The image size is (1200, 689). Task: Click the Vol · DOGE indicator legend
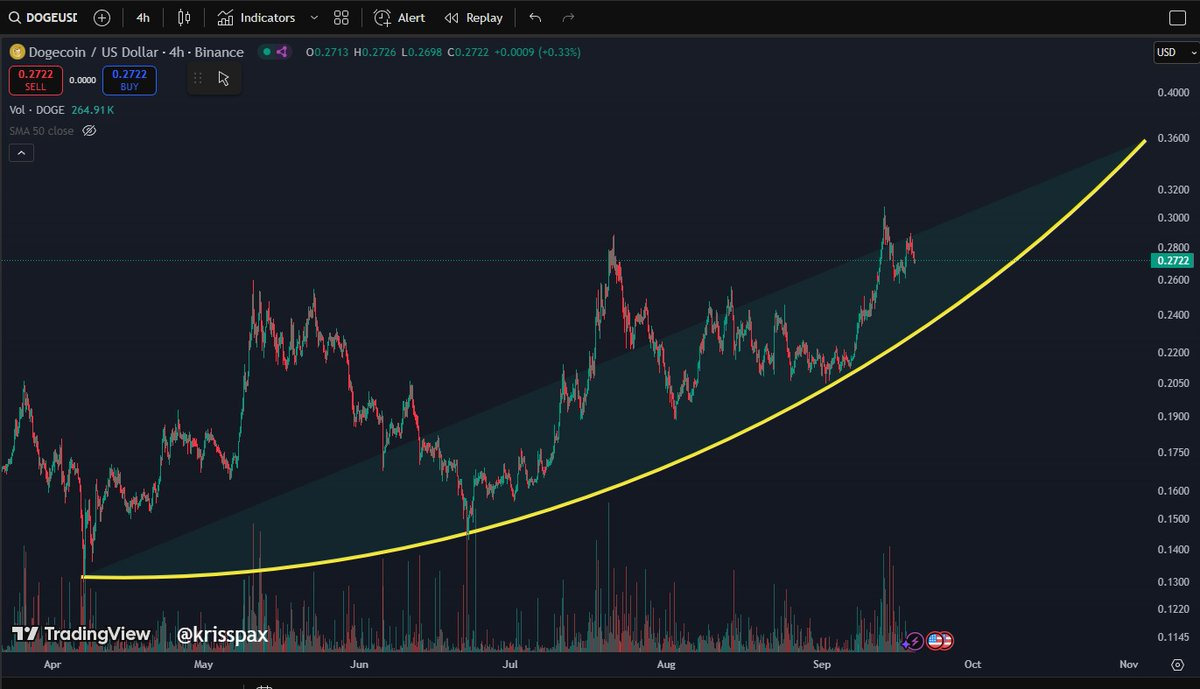(x=37, y=110)
